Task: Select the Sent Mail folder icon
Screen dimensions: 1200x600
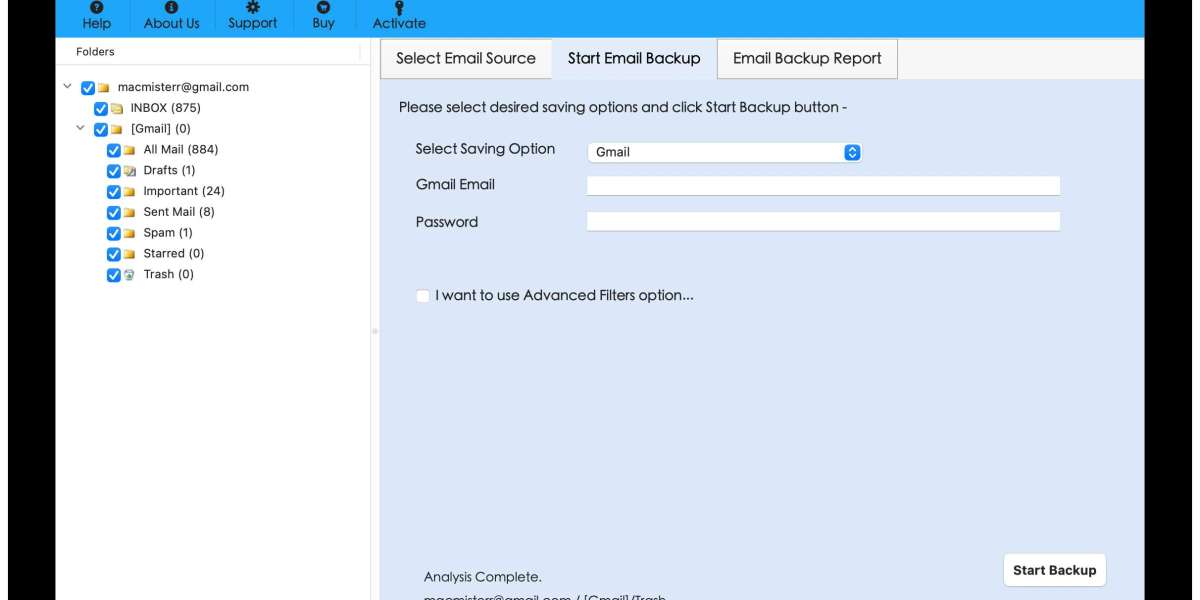Action: coord(129,213)
